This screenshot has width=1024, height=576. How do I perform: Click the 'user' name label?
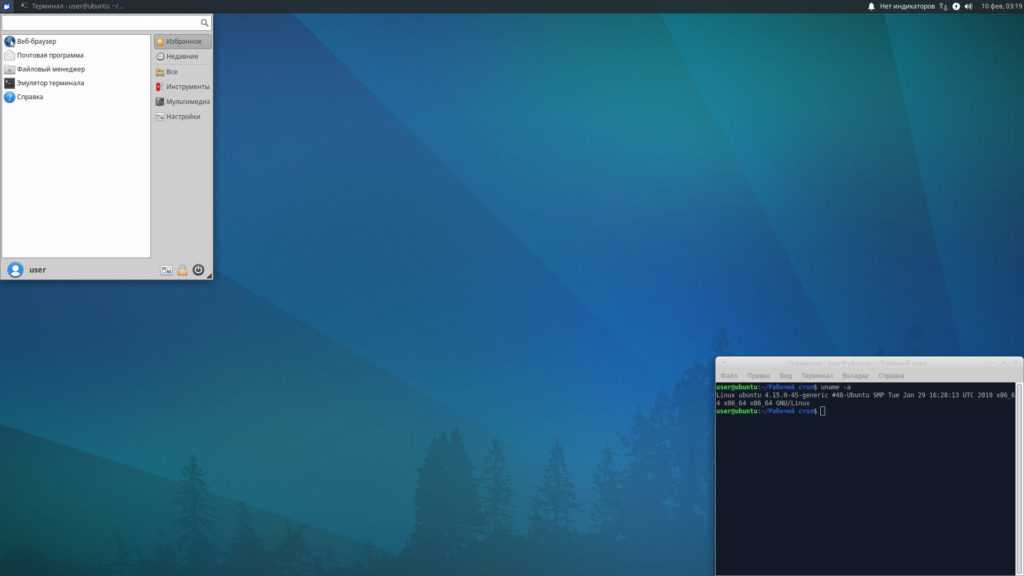37,270
